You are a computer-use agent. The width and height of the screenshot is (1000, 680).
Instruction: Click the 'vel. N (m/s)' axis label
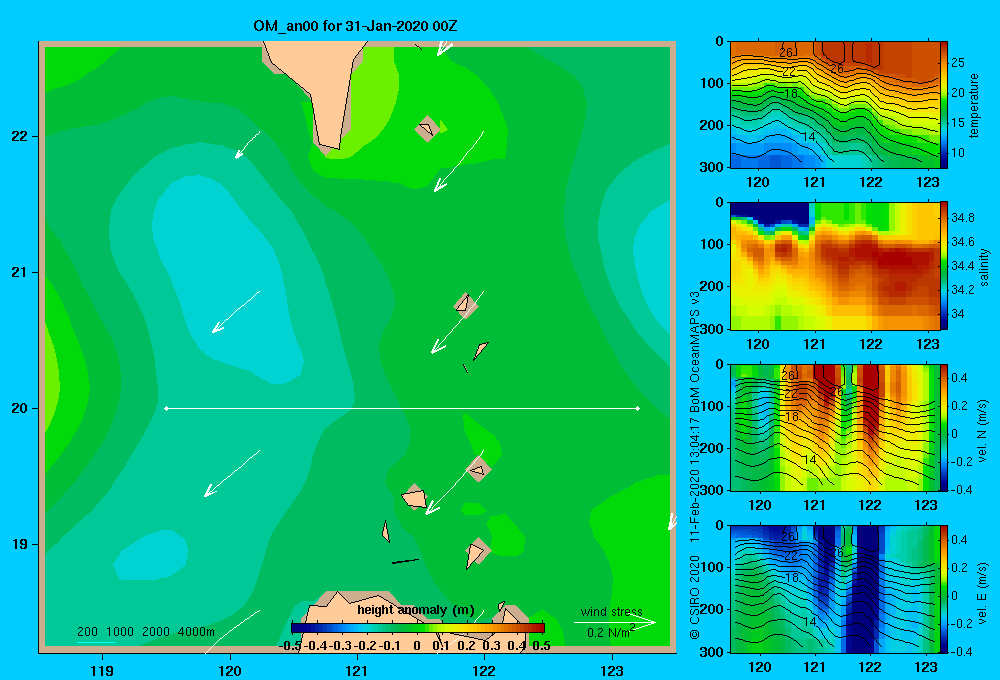[983, 431]
